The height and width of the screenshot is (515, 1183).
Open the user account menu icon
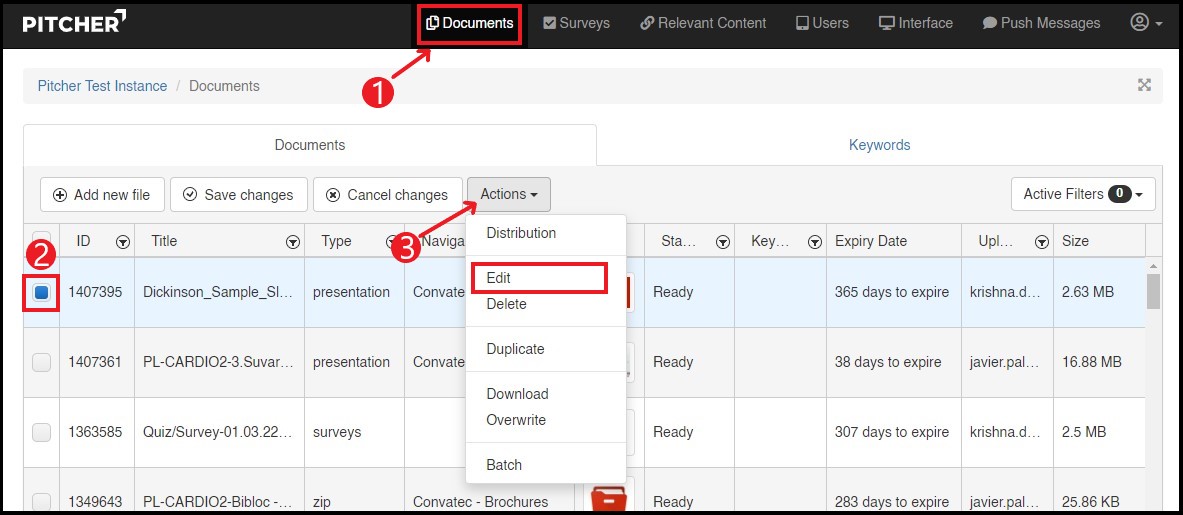[x=1145, y=23]
